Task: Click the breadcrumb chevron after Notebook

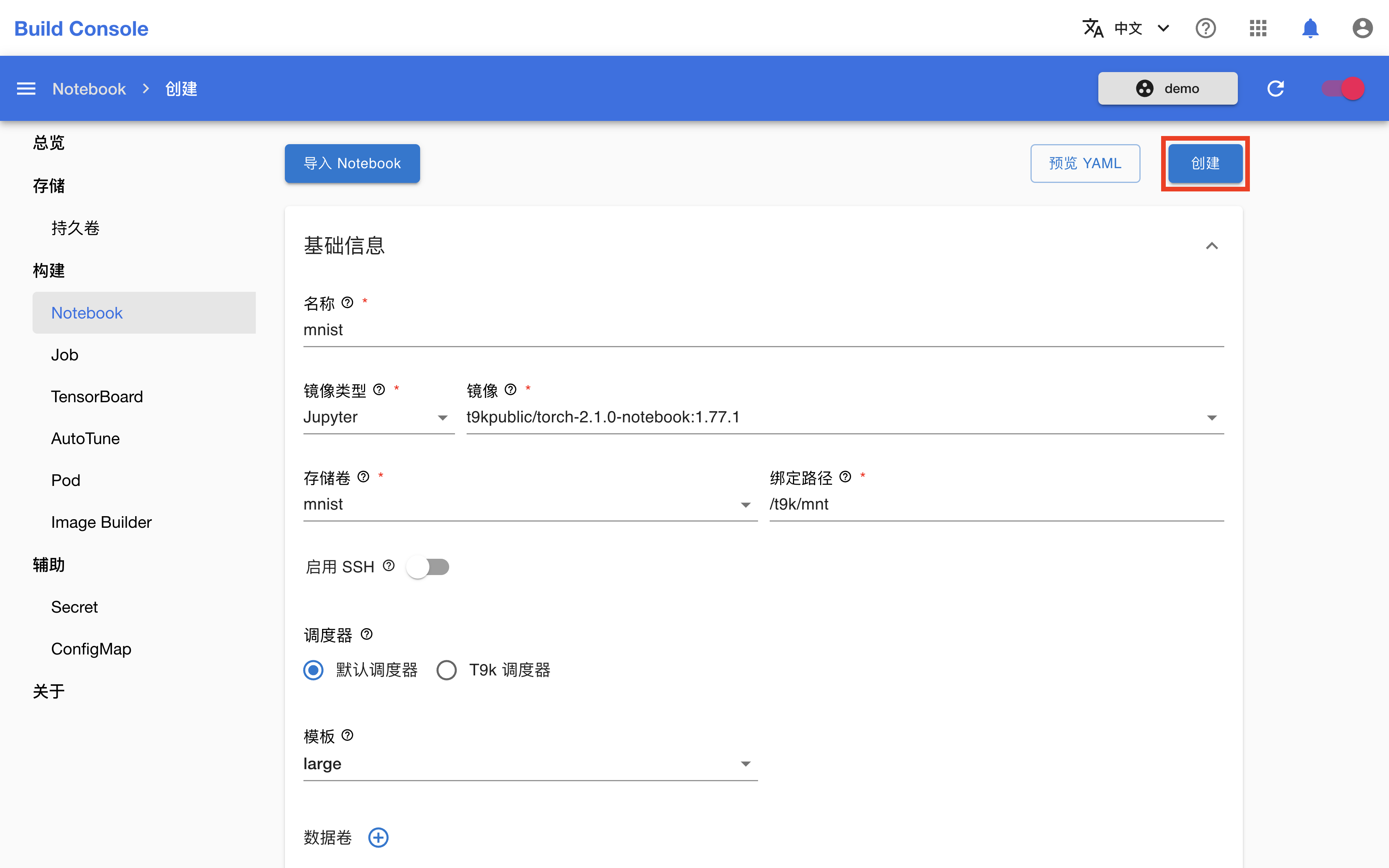Action: coord(146,88)
